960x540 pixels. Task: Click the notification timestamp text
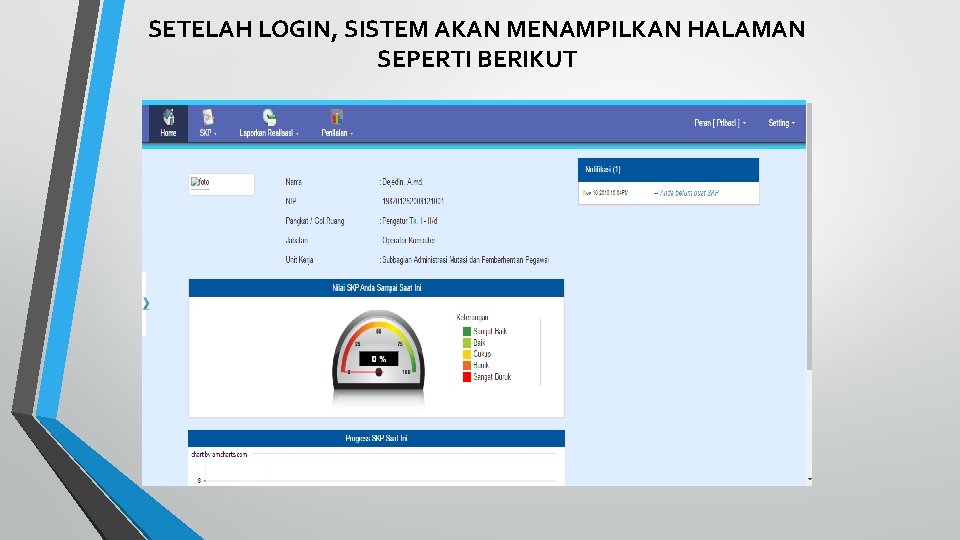tap(605, 193)
